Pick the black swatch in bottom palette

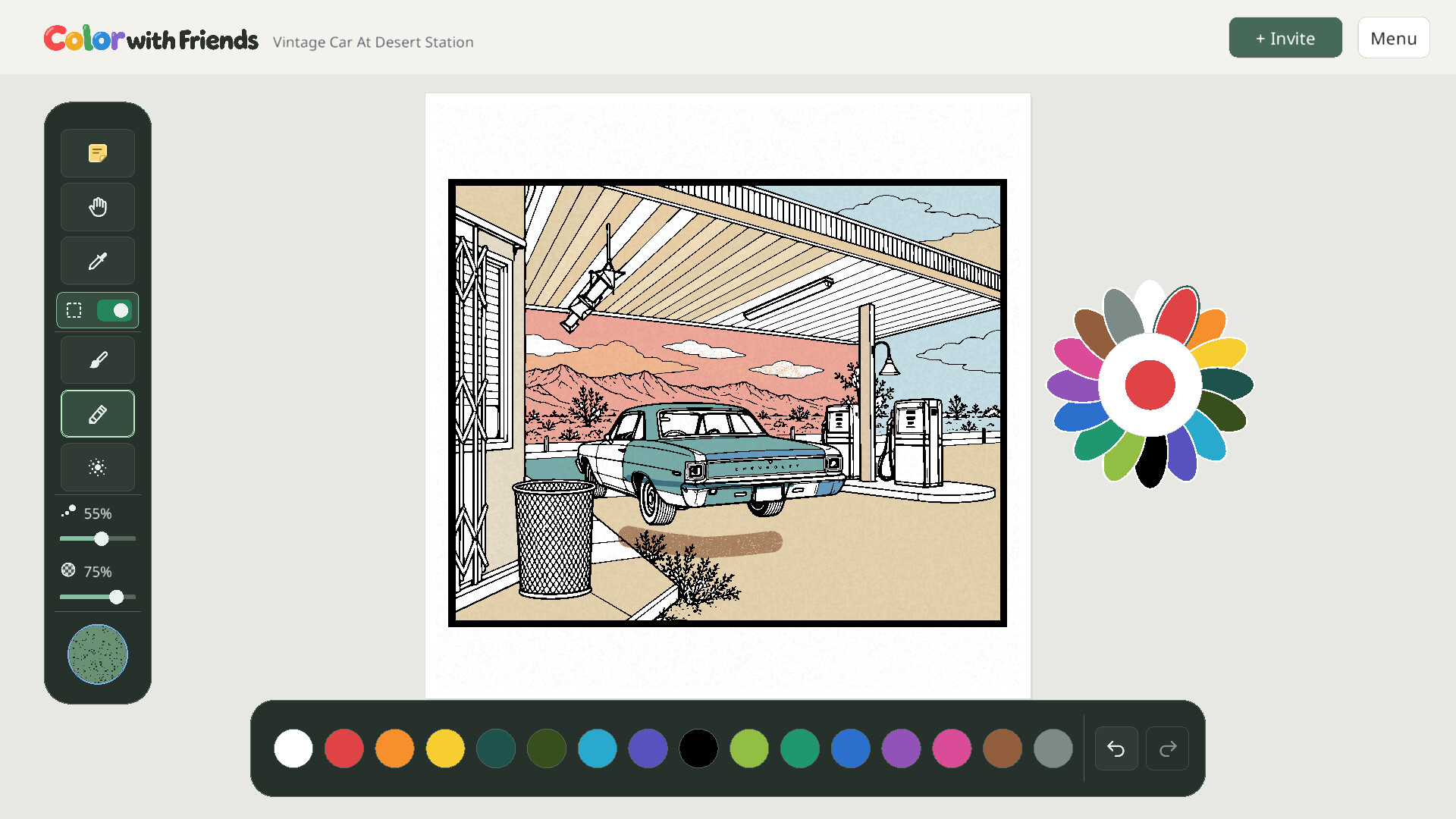point(698,748)
